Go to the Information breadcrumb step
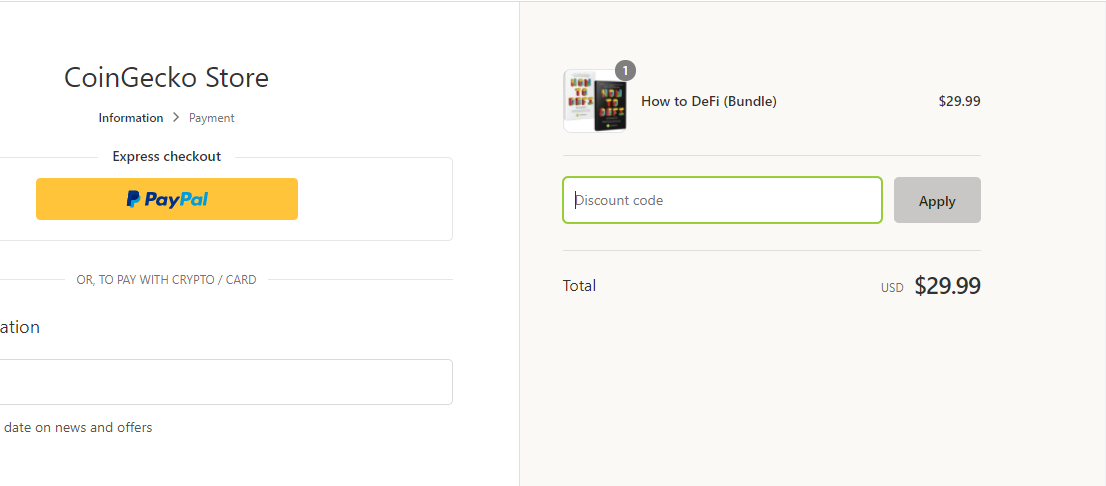The image size is (1106, 486). point(130,118)
